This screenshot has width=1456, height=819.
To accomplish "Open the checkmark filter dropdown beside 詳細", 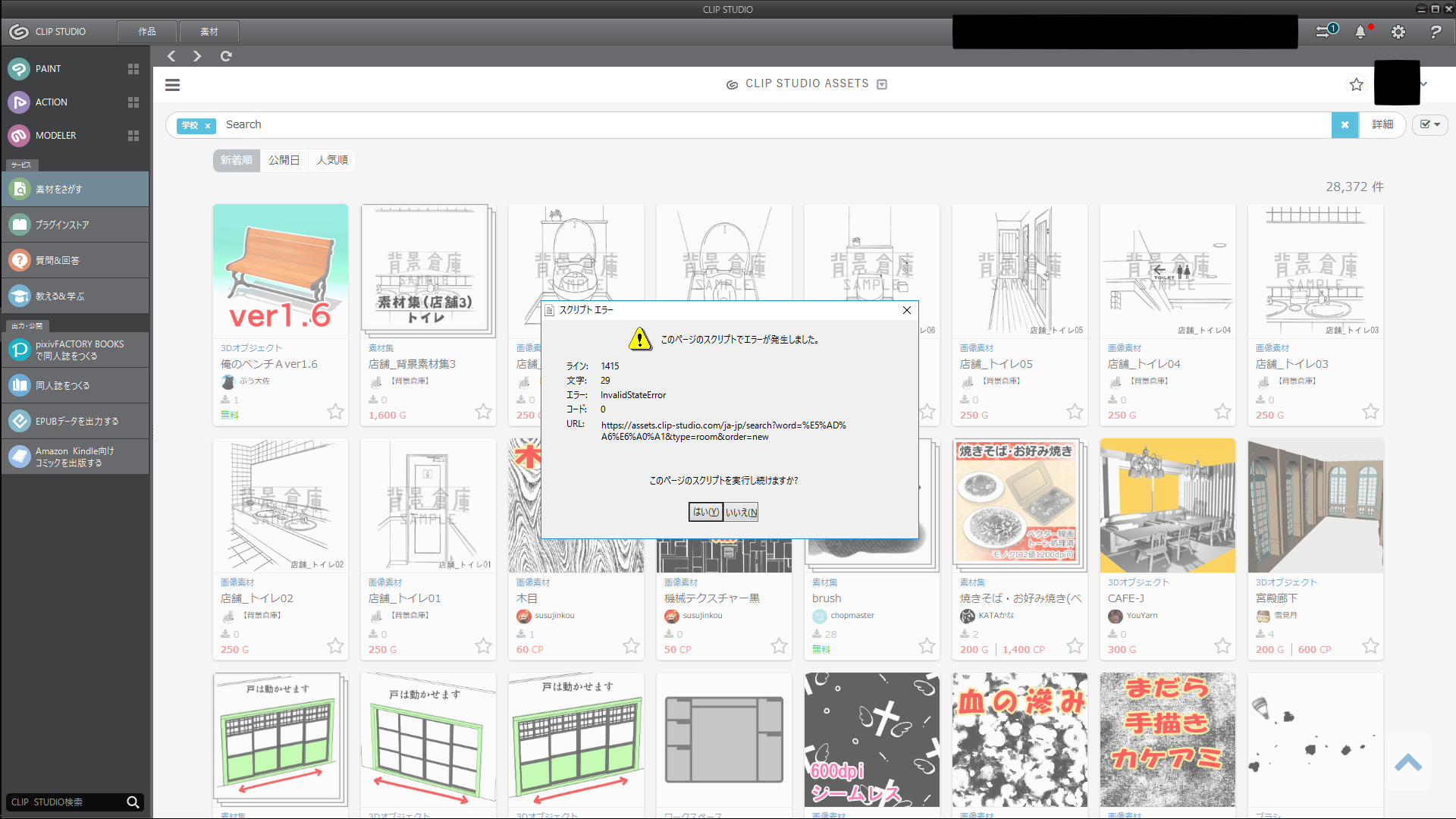I will tap(1430, 124).
